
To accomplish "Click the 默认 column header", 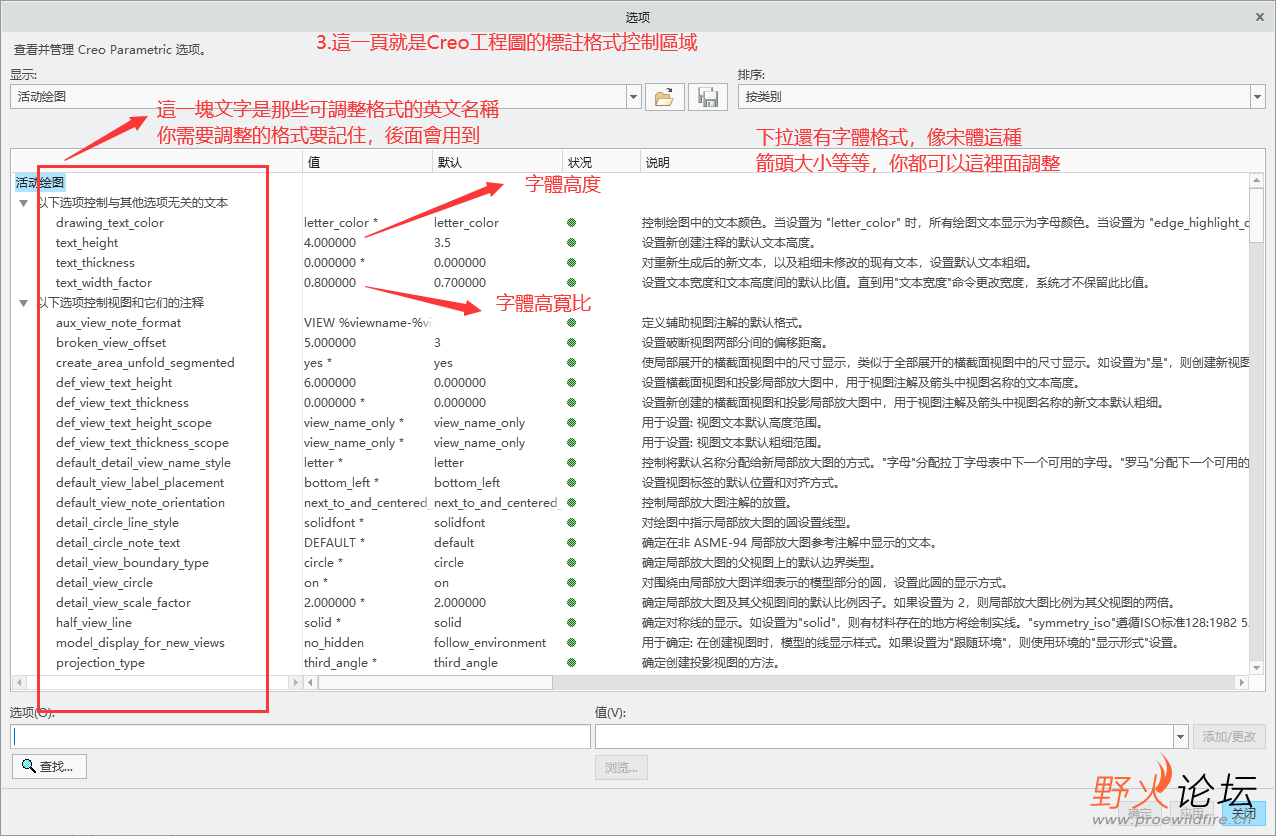I will (497, 162).
